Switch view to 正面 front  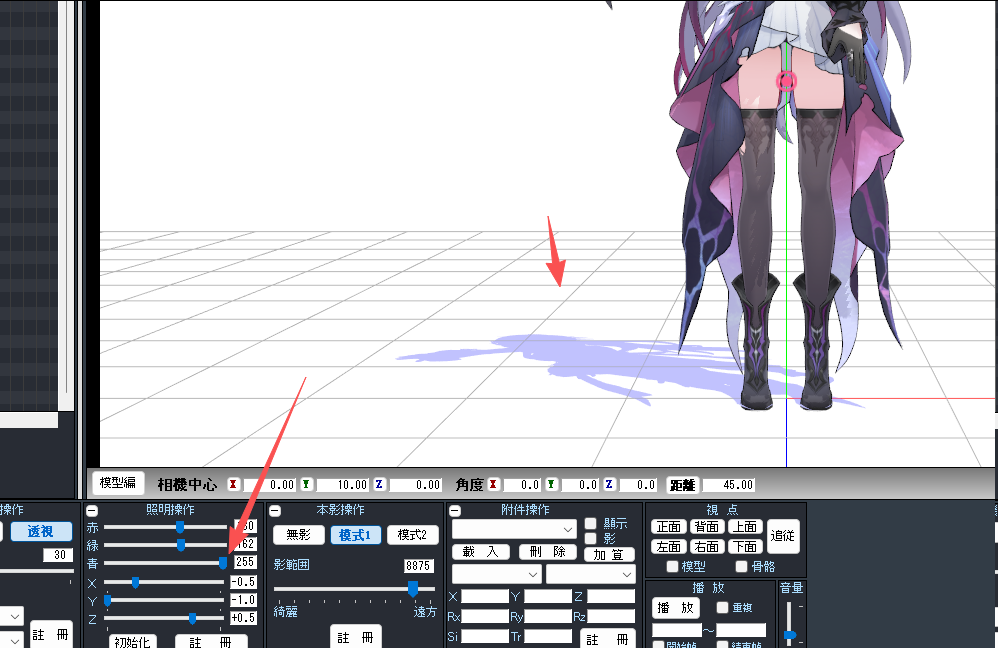[x=668, y=526]
